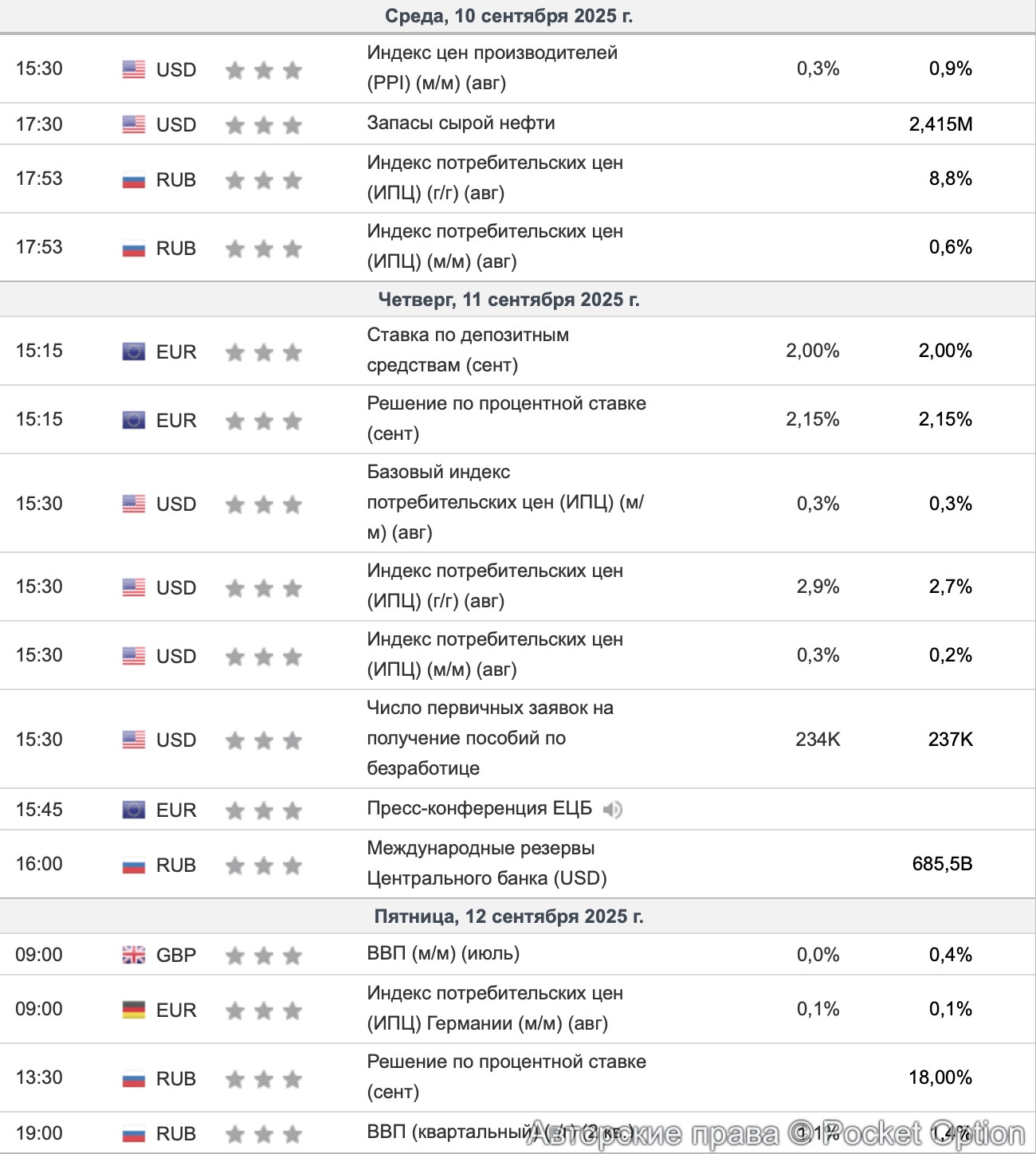Click importance stars for ВВП (м/м) (июль)
Image resolution: width=1036 pixels, height=1154 pixels.
click(264, 955)
